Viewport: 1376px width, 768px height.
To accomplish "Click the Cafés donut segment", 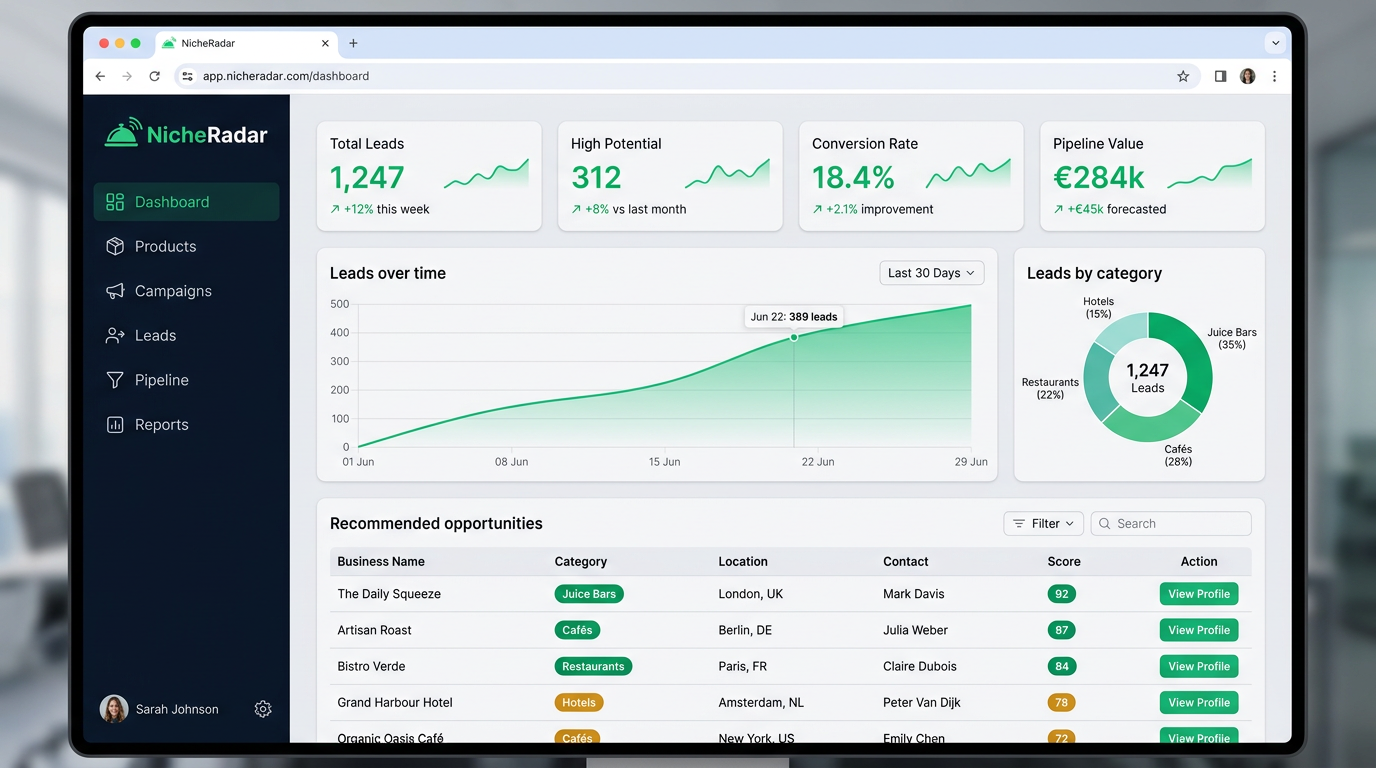I will (x=1152, y=425).
